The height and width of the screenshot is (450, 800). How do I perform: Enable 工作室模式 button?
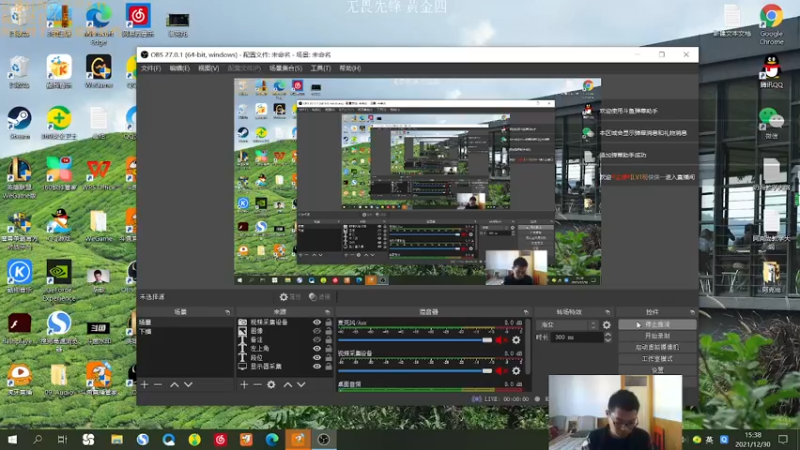(x=657, y=359)
